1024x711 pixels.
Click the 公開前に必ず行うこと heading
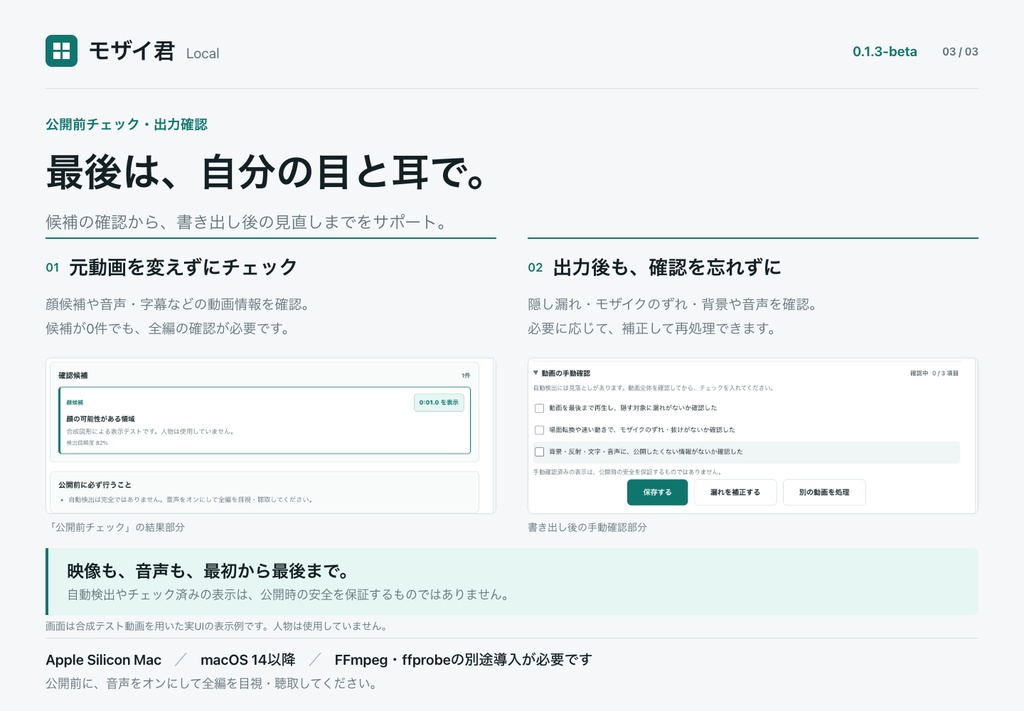[x=95, y=485]
